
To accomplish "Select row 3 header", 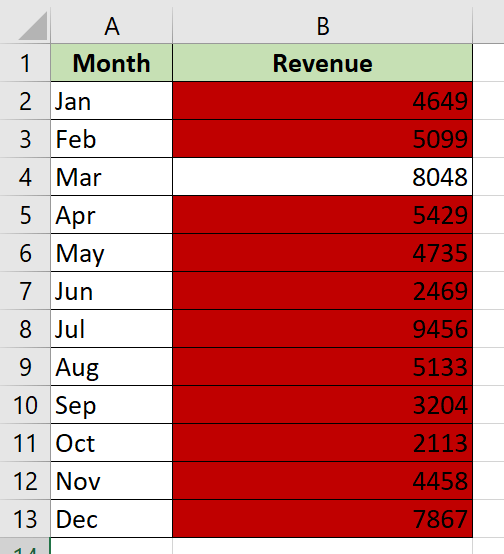I will pos(25,139).
